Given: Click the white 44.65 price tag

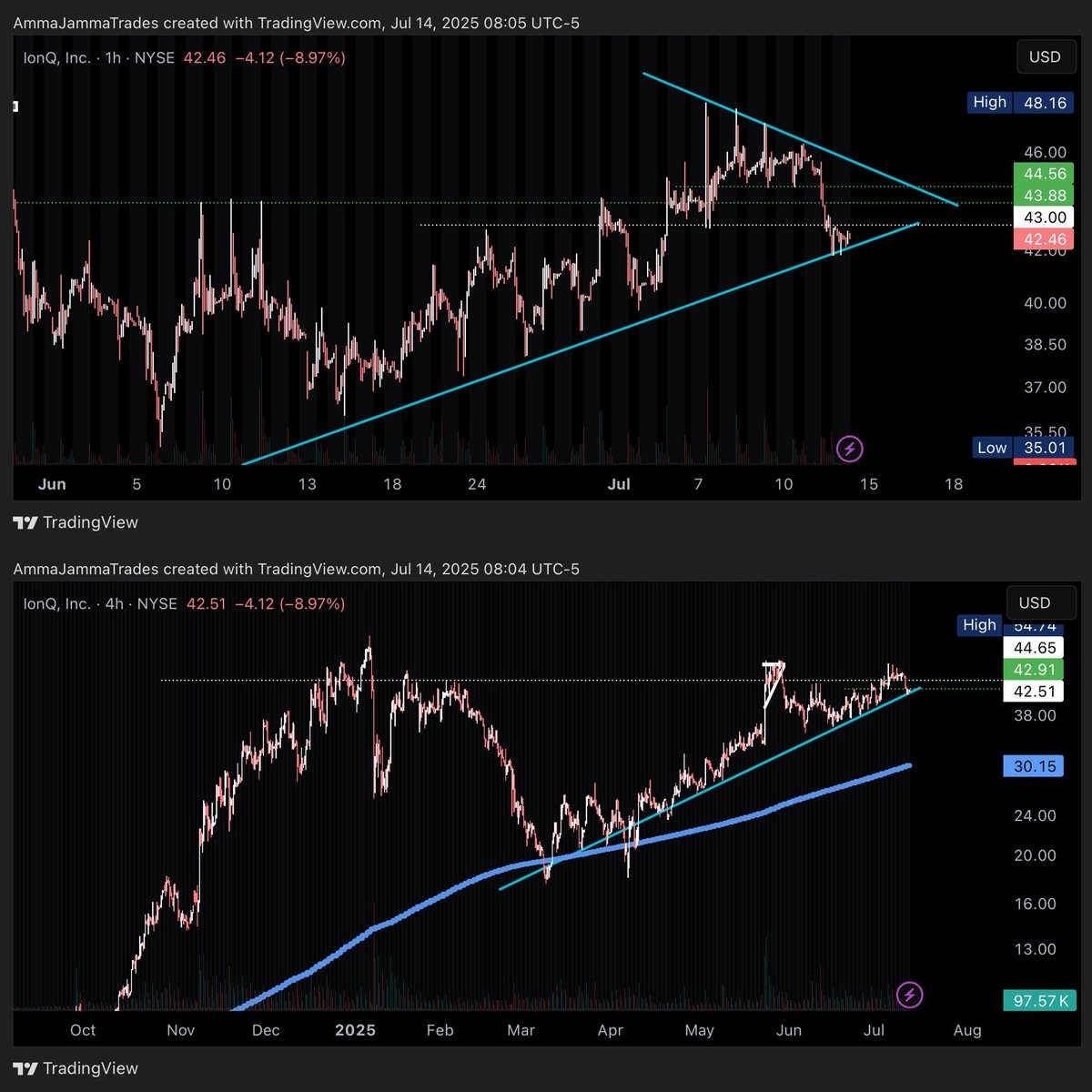Looking at the screenshot, I should [1034, 648].
